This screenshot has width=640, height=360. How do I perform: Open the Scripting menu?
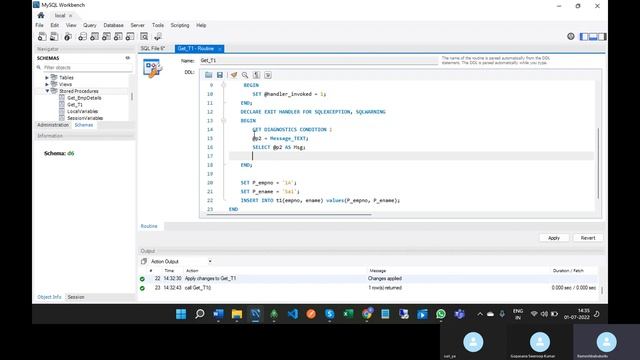[x=180, y=25]
